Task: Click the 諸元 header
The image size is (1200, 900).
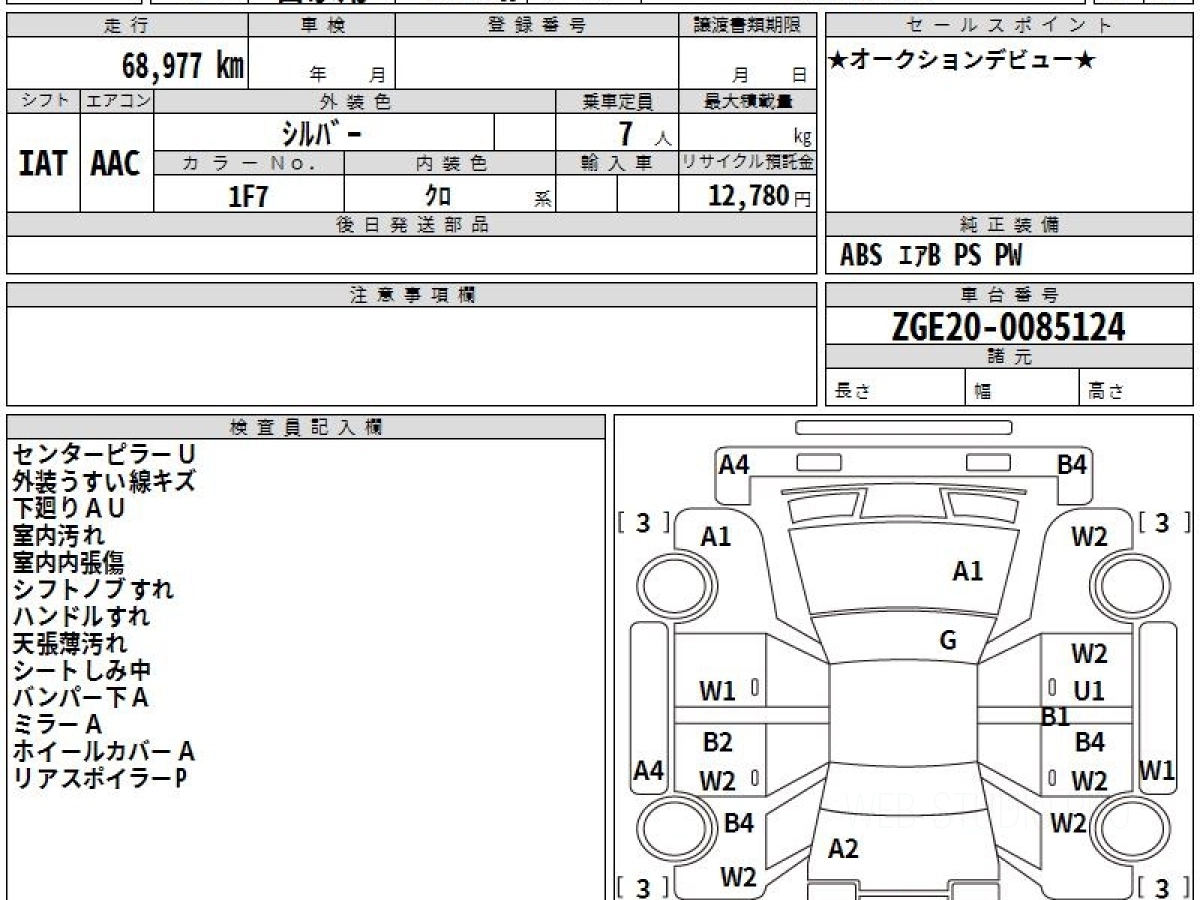Action: pos(1009,357)
